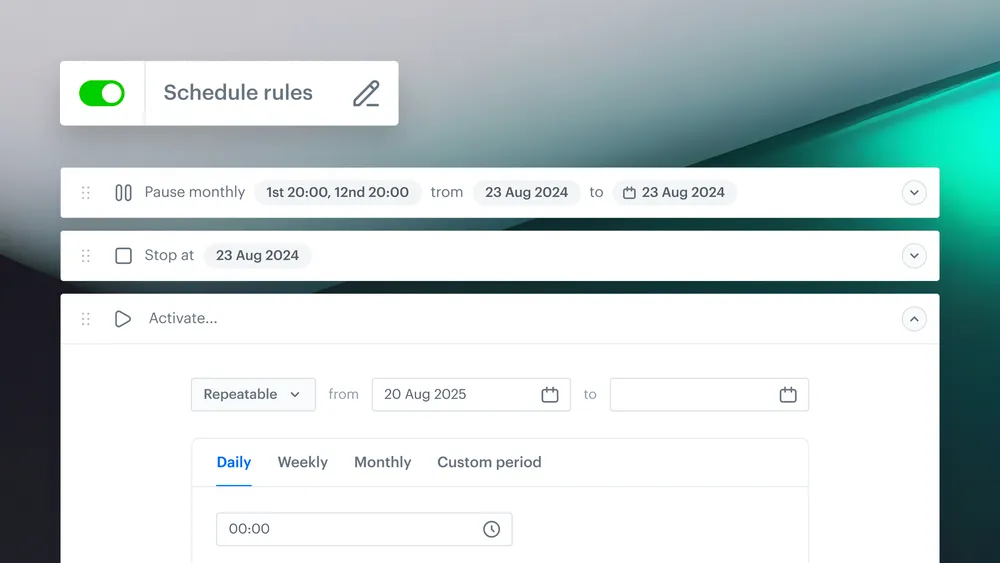Open the clock icon time picker

pos(491,529)
